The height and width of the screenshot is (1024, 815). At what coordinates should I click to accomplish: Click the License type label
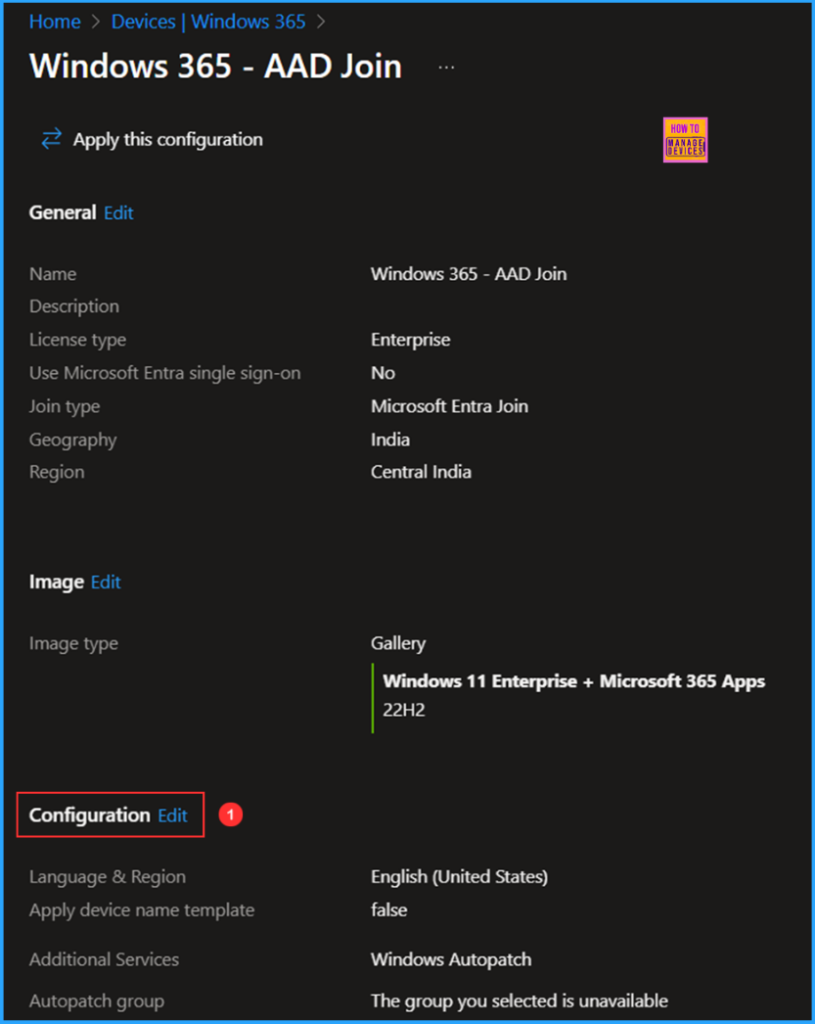click(x=77, y=340)
